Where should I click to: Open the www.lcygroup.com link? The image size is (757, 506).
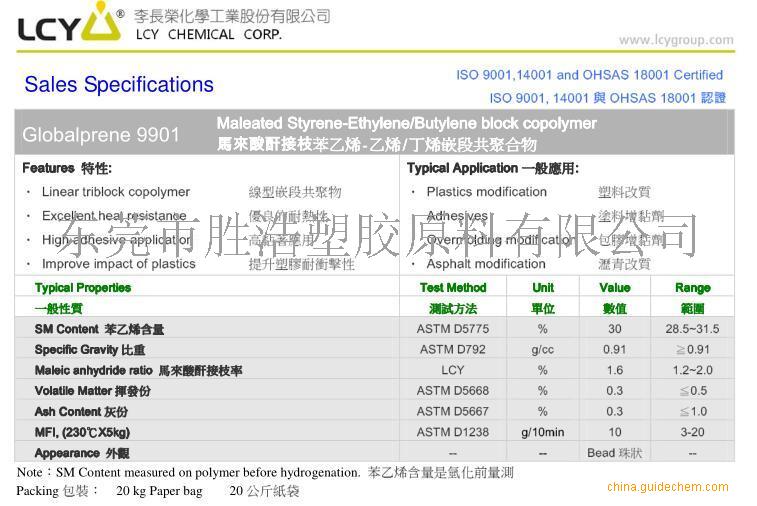676,40
